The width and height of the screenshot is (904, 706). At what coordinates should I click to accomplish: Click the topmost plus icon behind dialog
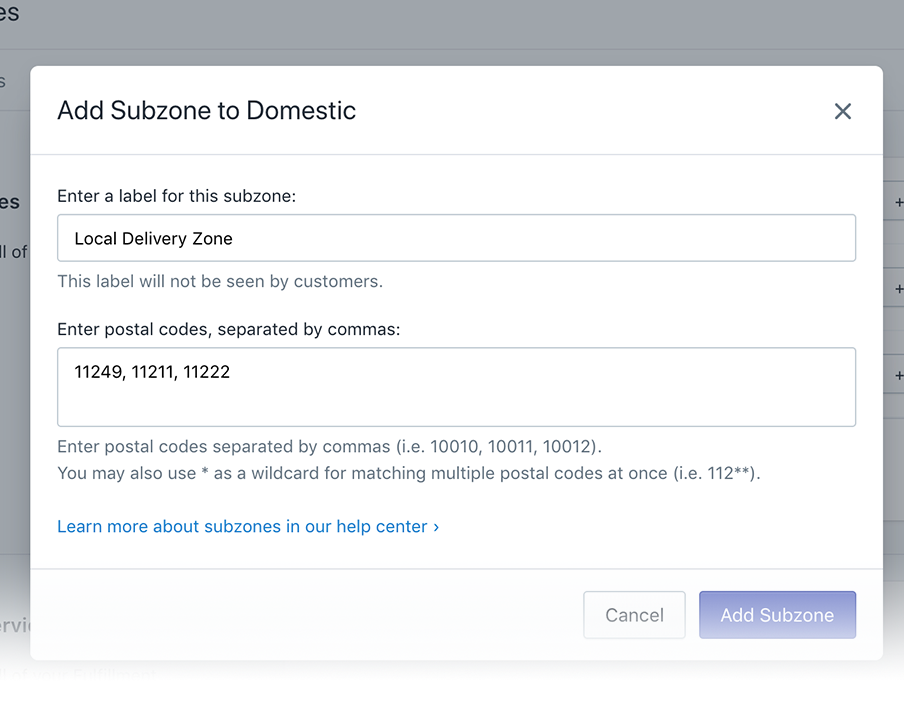click(x=898, y=202)
